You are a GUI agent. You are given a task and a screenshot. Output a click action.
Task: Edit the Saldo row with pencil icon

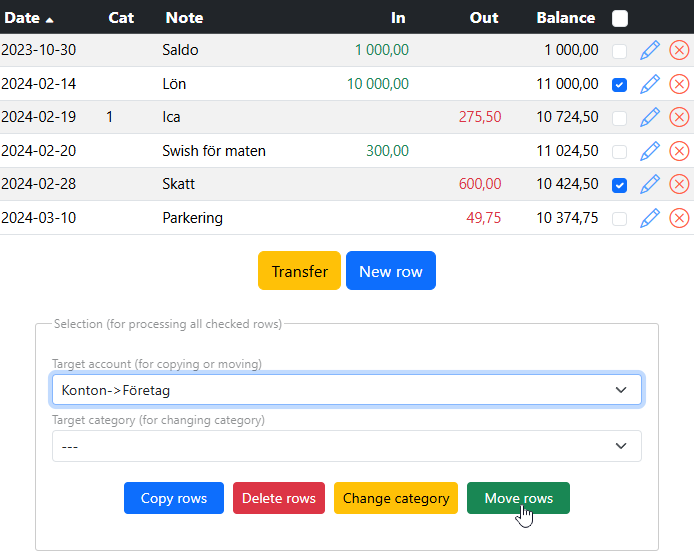[650, 51]
